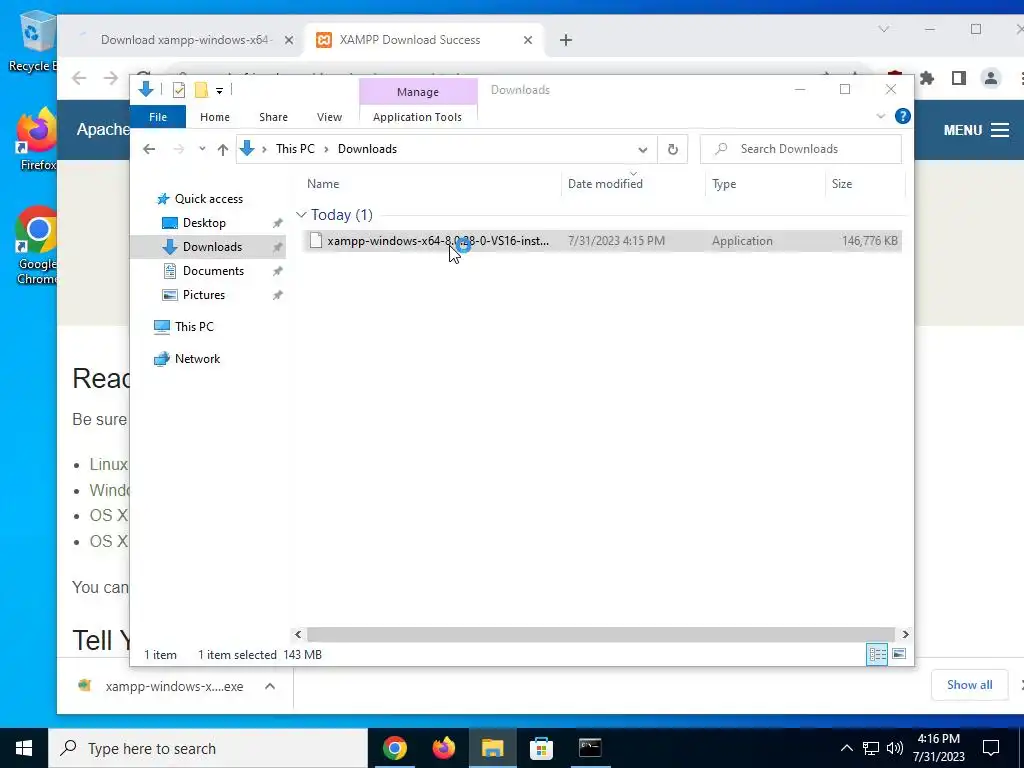Open Chrome from the taskbar
Screen dimensions: 1024x768
tap(394, 748)
